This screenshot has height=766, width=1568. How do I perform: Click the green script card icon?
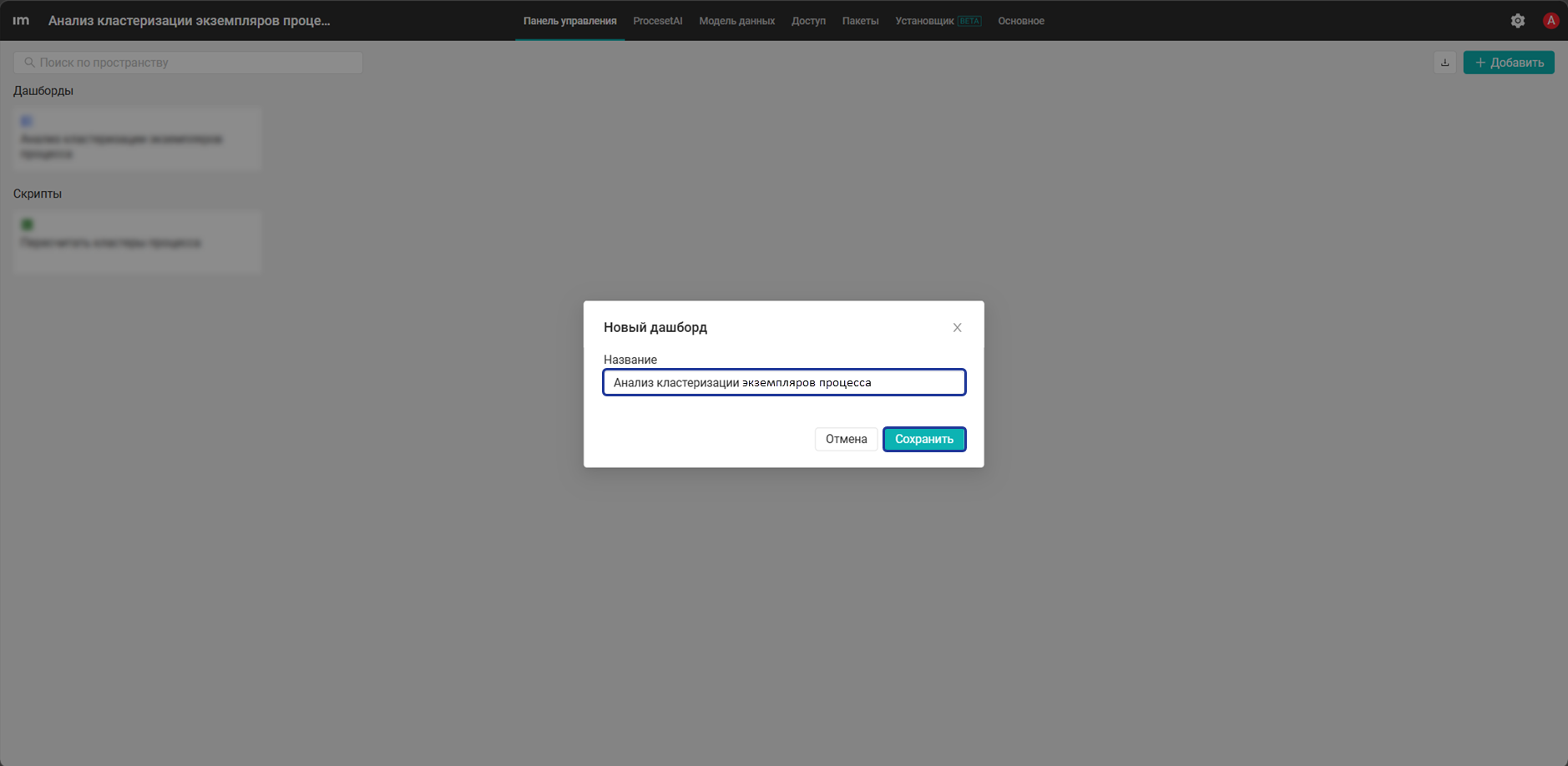27,224
